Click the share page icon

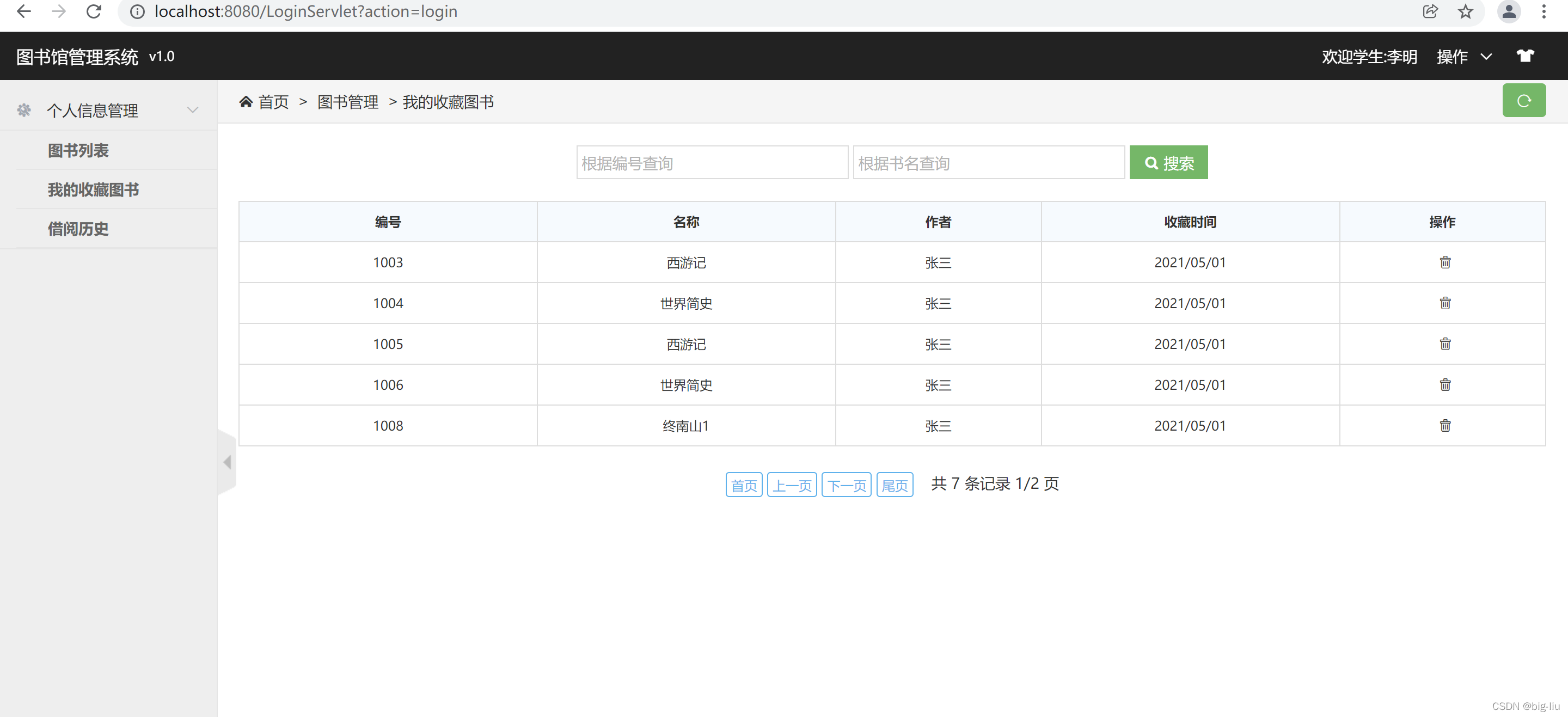tap(1430, 11)
